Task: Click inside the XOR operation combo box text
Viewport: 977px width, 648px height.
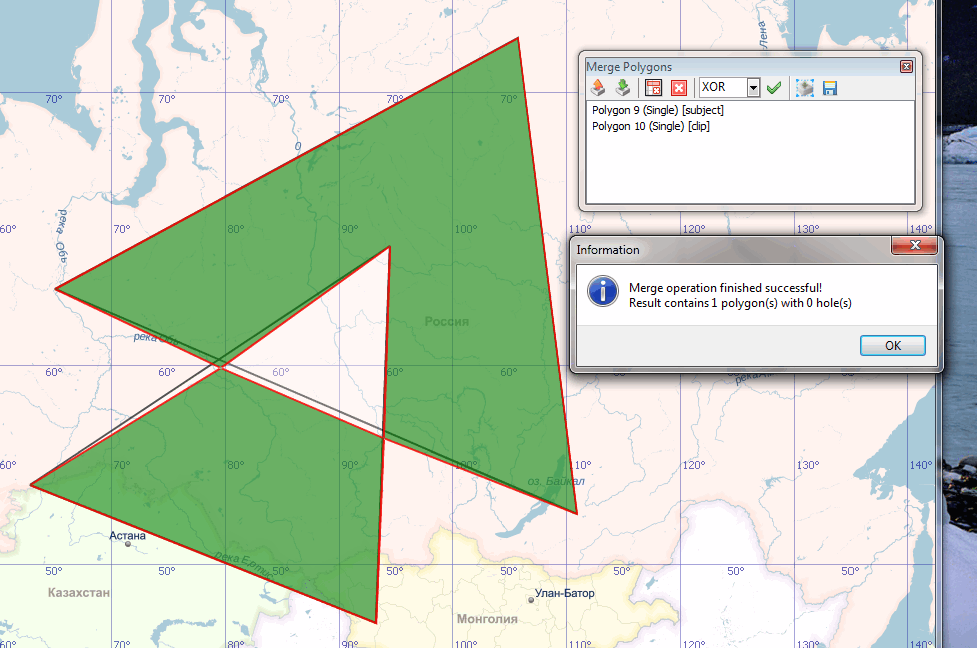Action: 722,88
